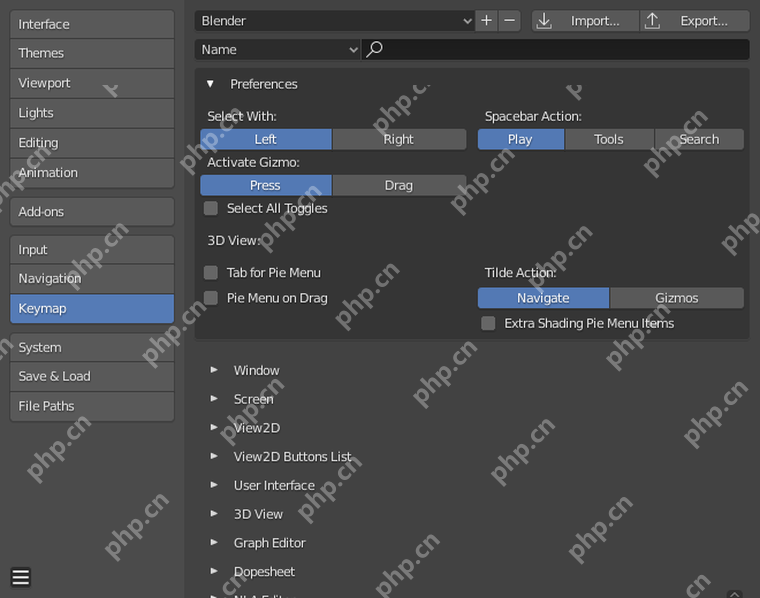The height and width of the screenshot is (598, 760).
Task: Focus the keymap search field
Action: tap(555, 49)
